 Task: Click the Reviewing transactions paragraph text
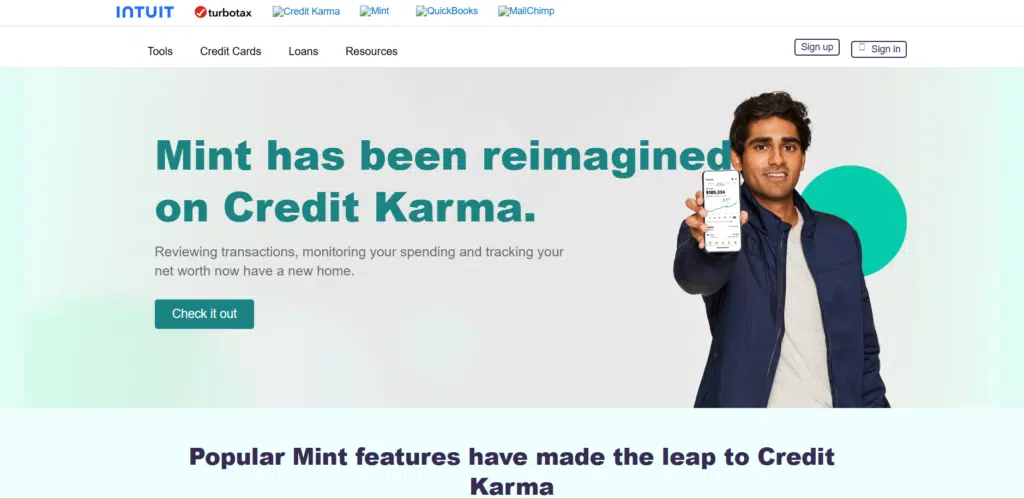point(359,261)
